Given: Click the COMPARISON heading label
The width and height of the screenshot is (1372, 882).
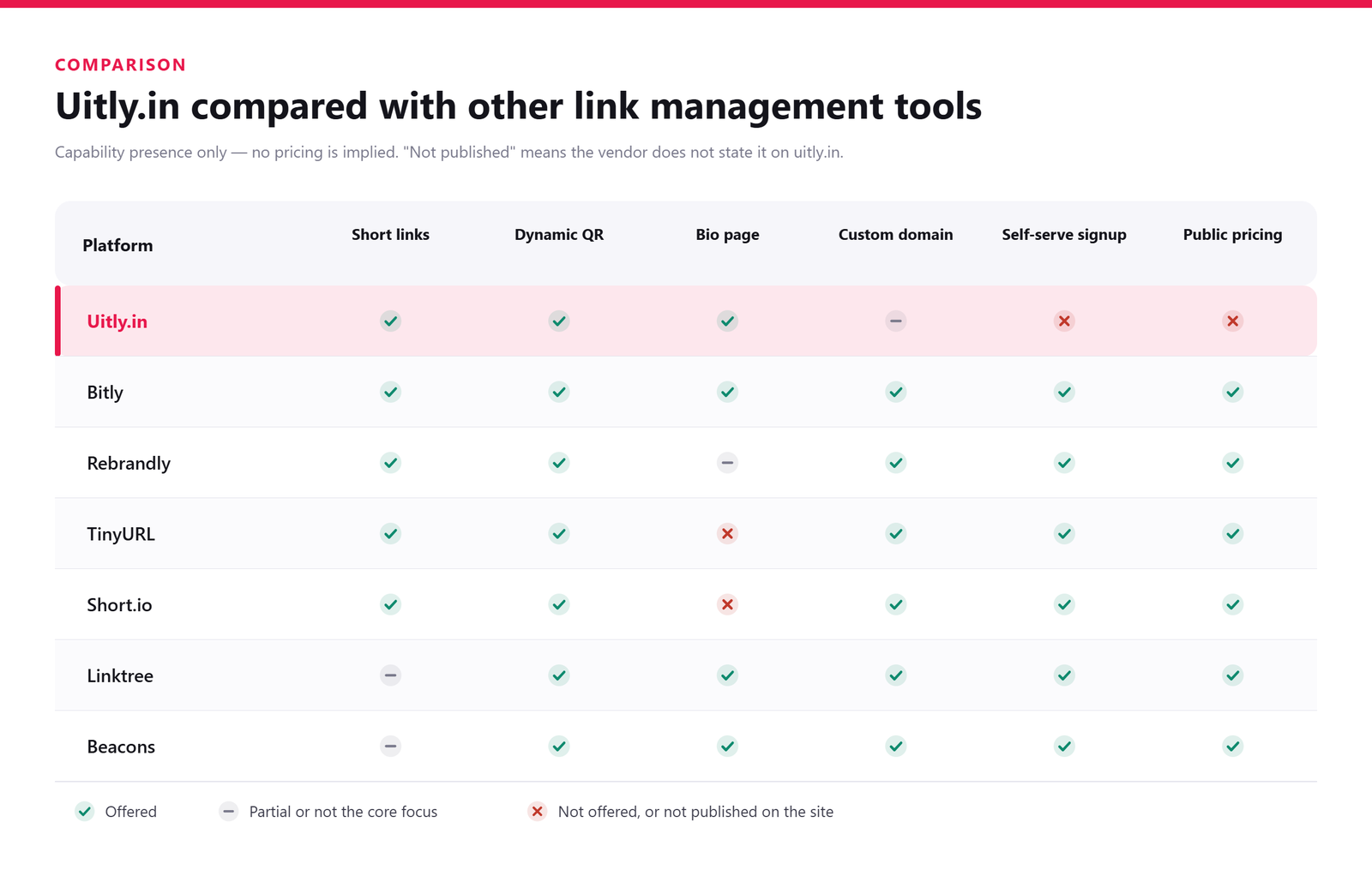Looking at the screenshot, I should (121, 65).
